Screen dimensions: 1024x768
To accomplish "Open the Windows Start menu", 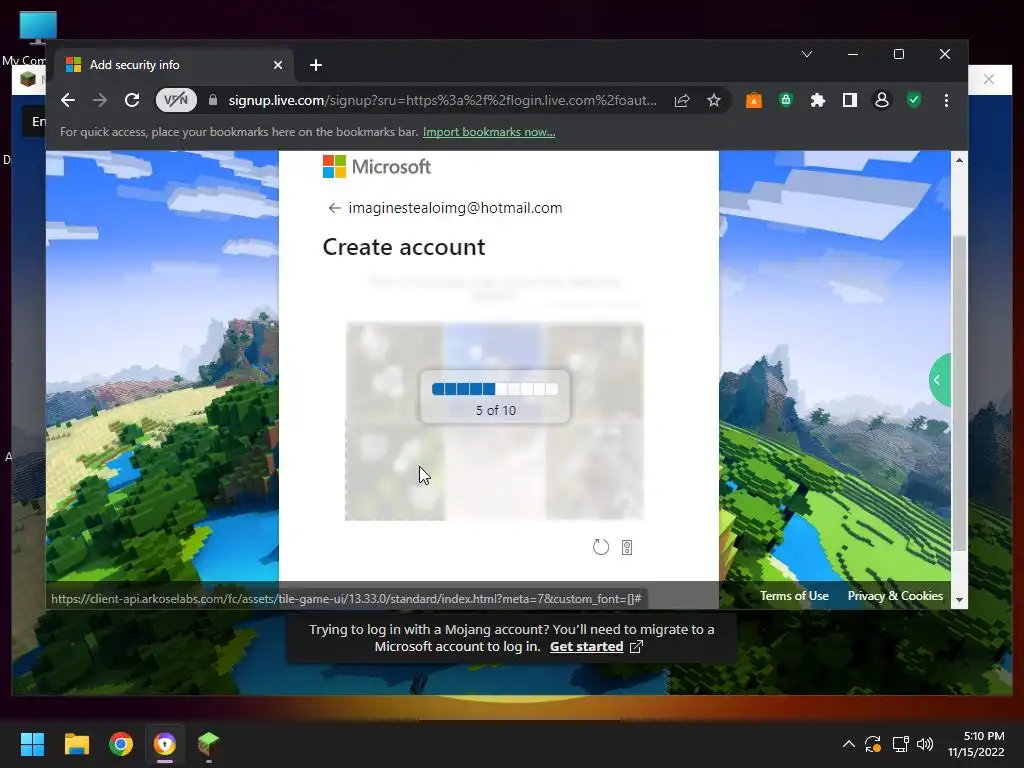I will (x=32, y=744).
